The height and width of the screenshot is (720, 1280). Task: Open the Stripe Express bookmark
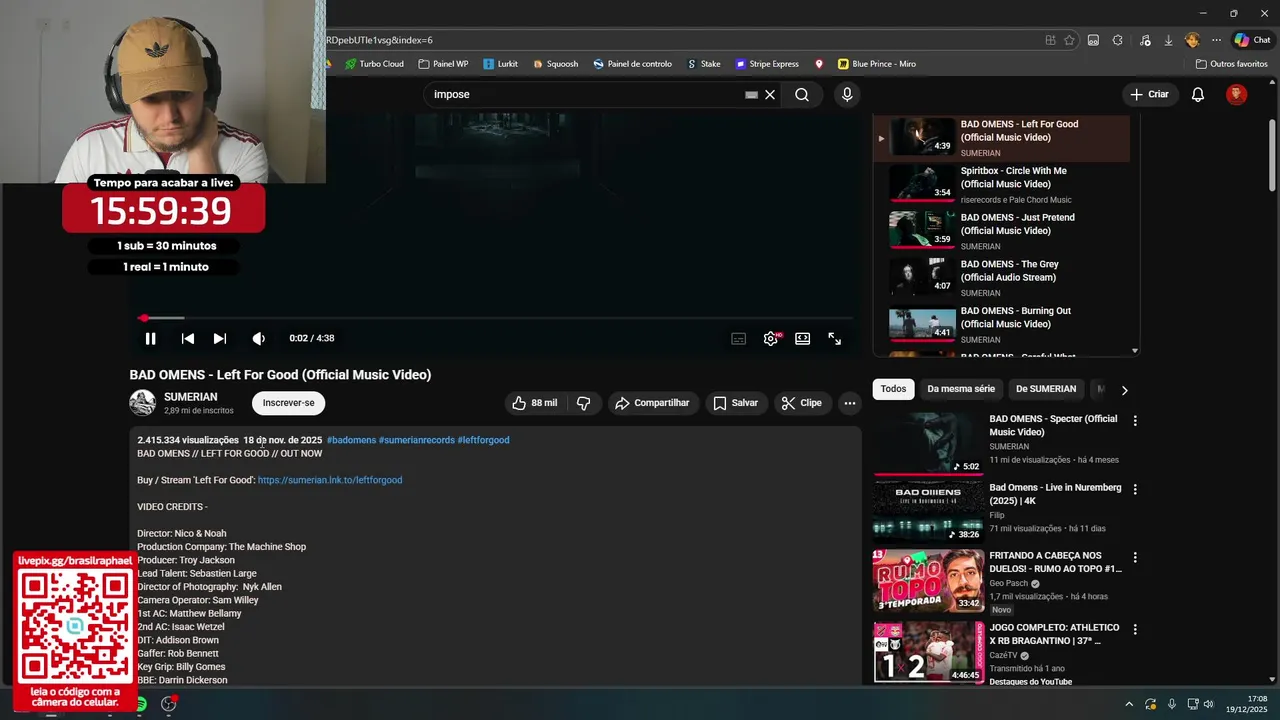coord(767,64)
